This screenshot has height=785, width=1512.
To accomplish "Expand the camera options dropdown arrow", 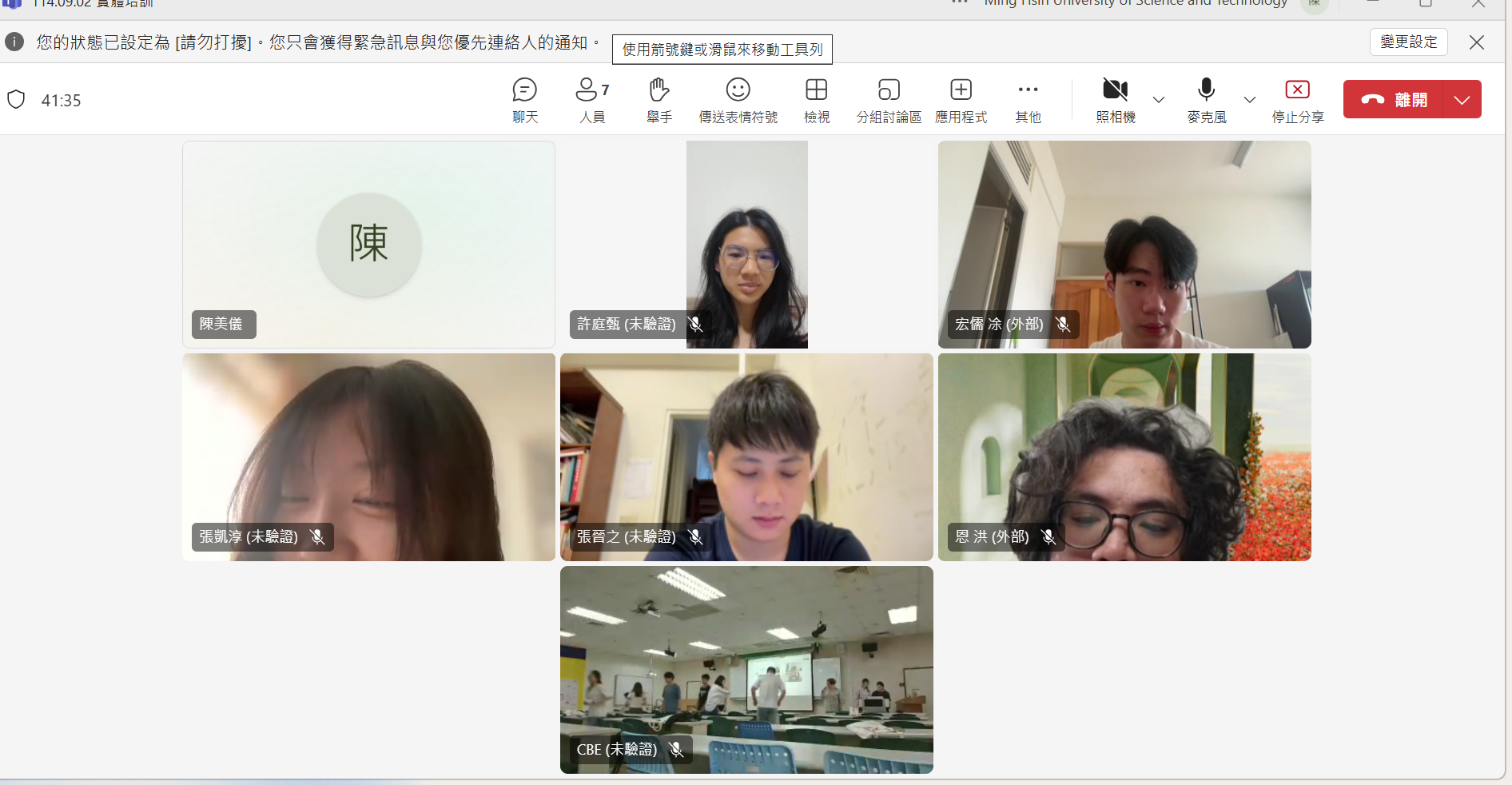I will [1159, 100].
